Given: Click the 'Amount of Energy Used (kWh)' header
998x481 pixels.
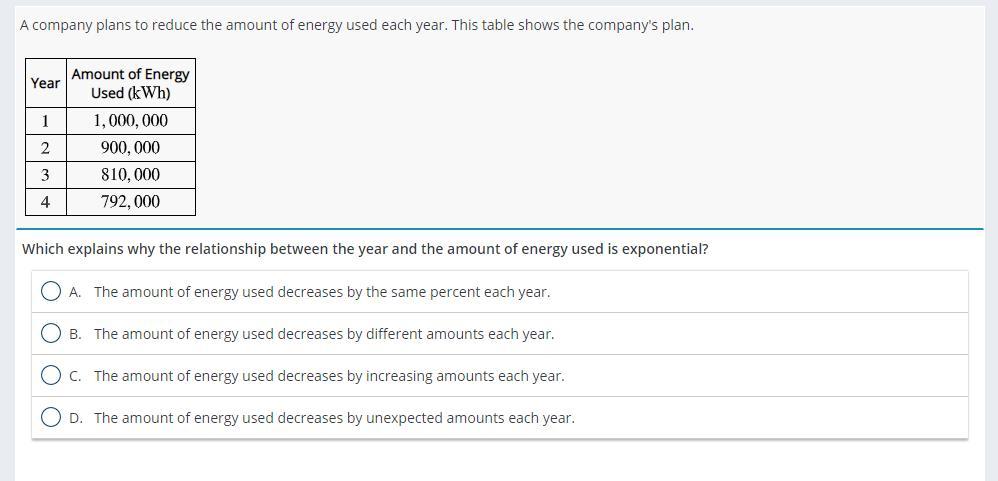Looking at the screenshot, I should pos(130,83).
